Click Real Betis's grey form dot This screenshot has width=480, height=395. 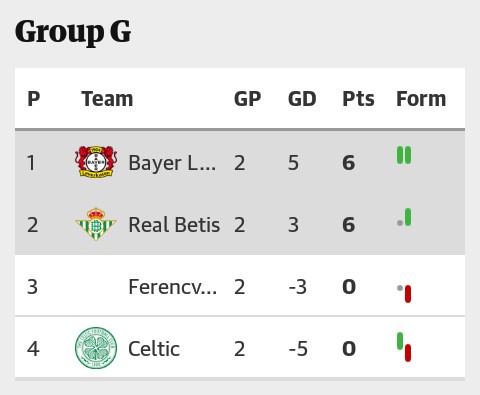400,223
